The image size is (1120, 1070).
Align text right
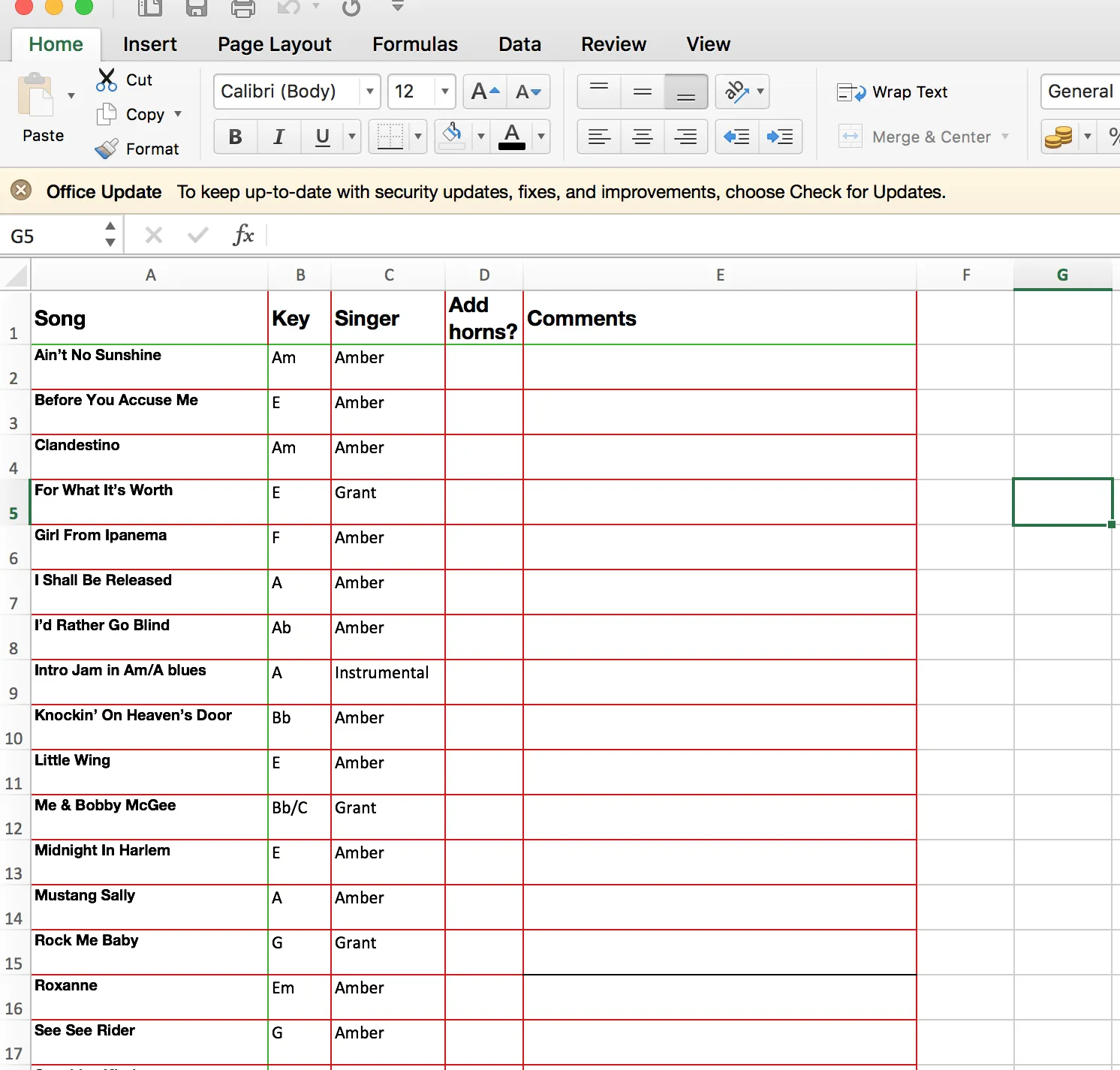[x=686, y=137]
